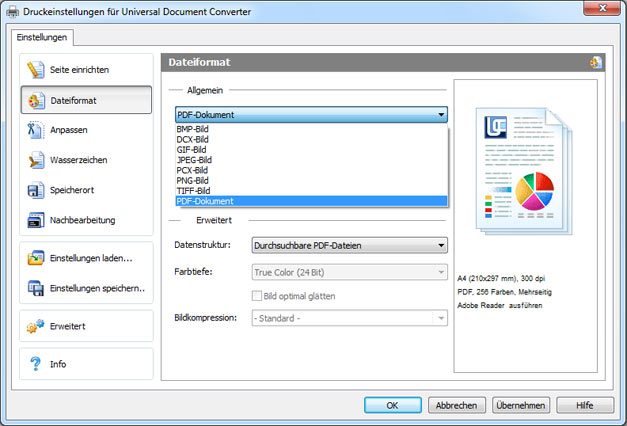Choose DCX-Bild from the format list
Image resolution: width=627 pixels, height=426 pixels.
[x=311, y=139]
